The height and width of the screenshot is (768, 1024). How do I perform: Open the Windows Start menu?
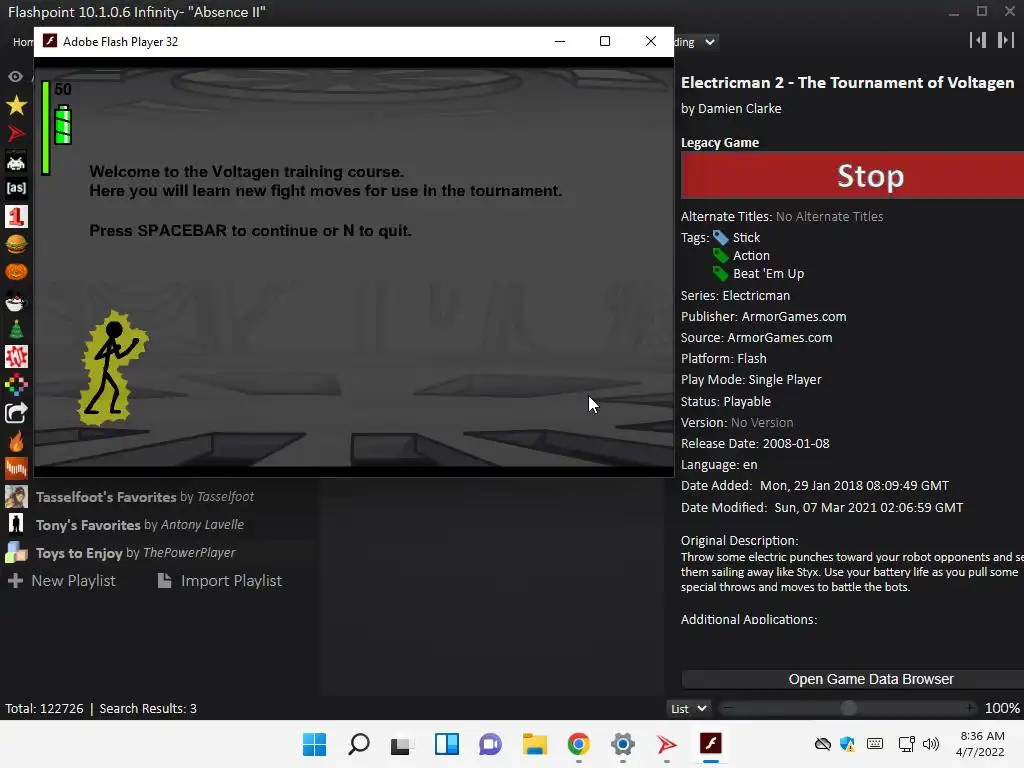[x=314, y=744]
